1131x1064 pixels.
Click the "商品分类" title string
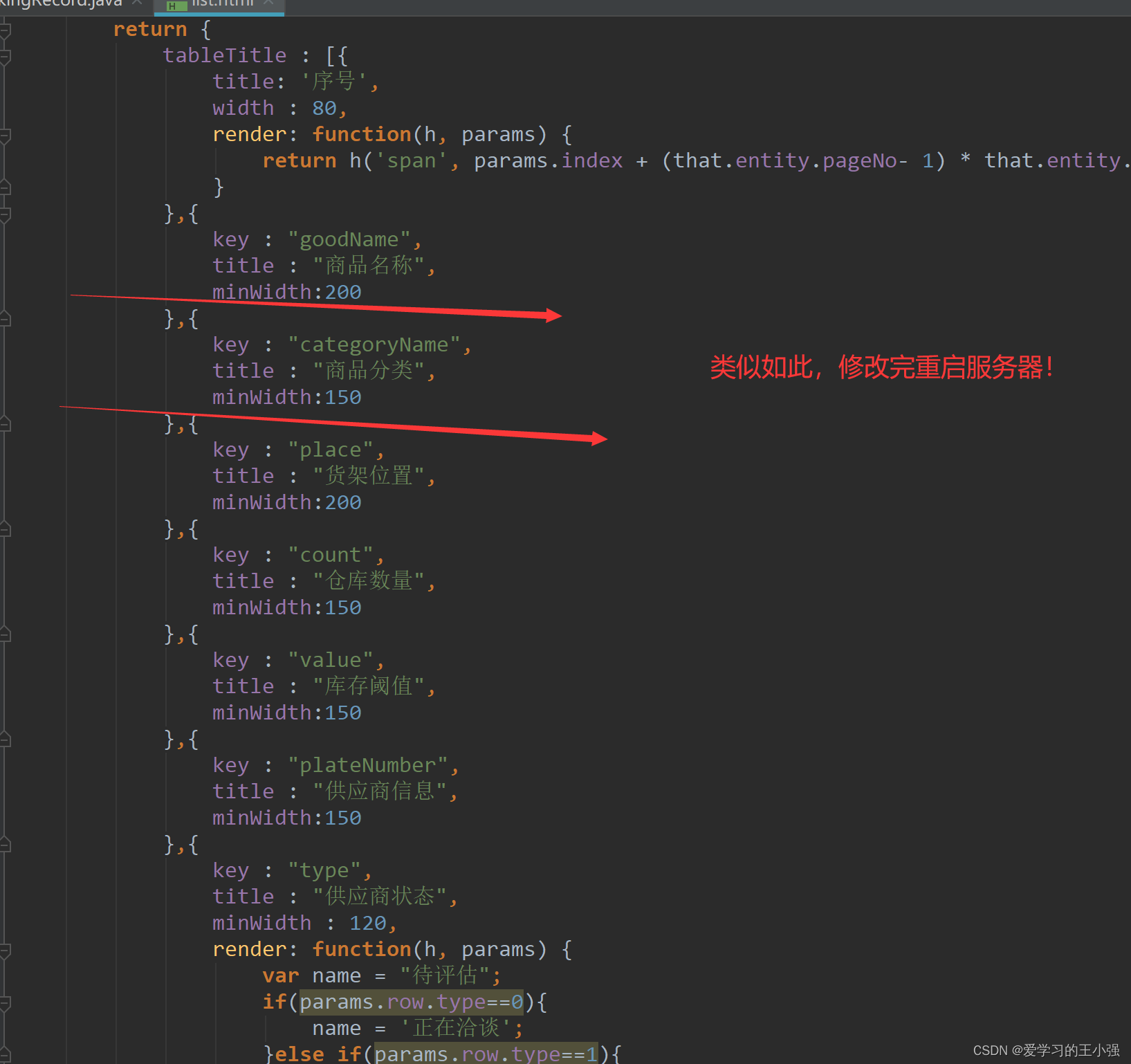pyautogui.click(x=368, y=371)
